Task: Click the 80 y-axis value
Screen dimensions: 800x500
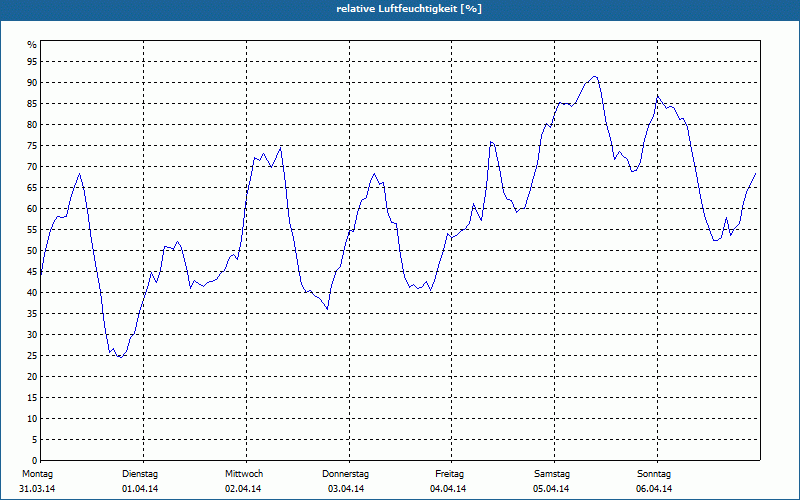Action: coord(32,124)
